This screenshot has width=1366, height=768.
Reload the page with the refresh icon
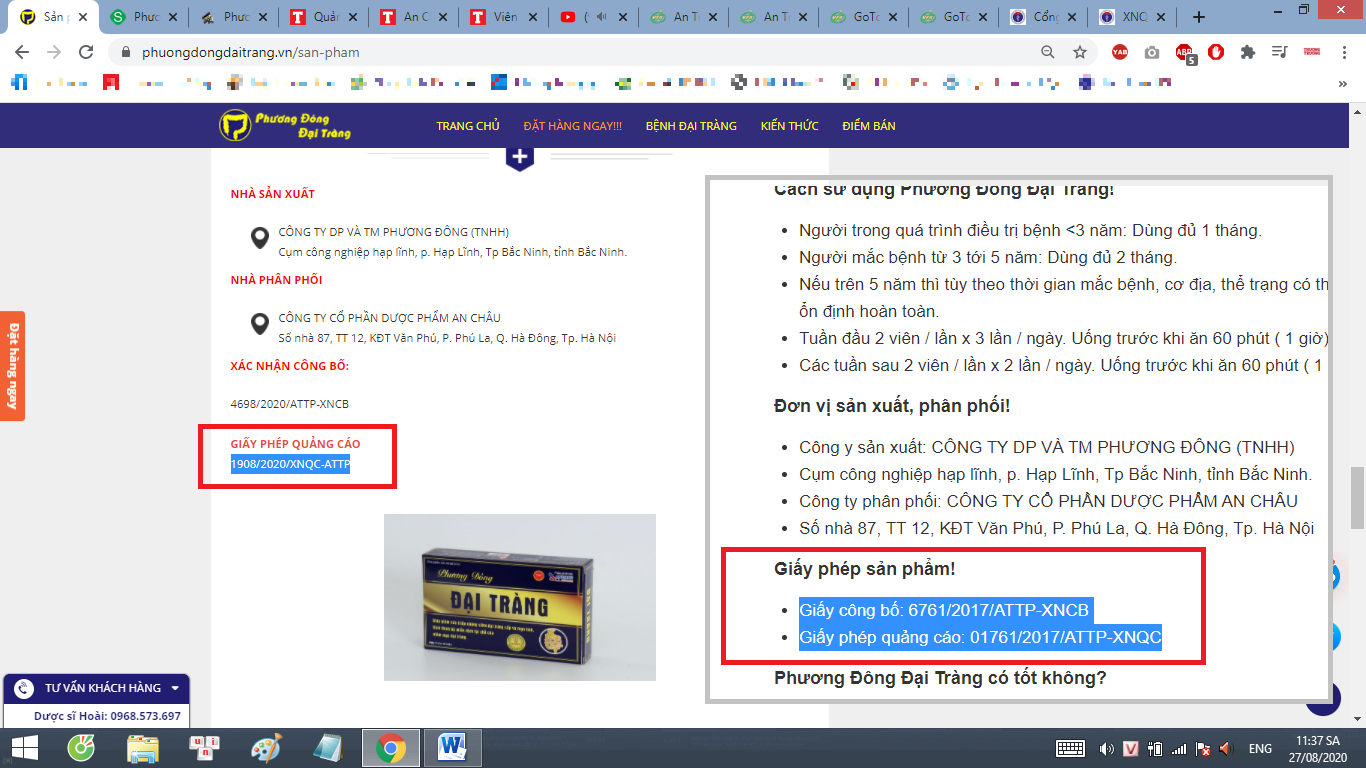[86, 52]
